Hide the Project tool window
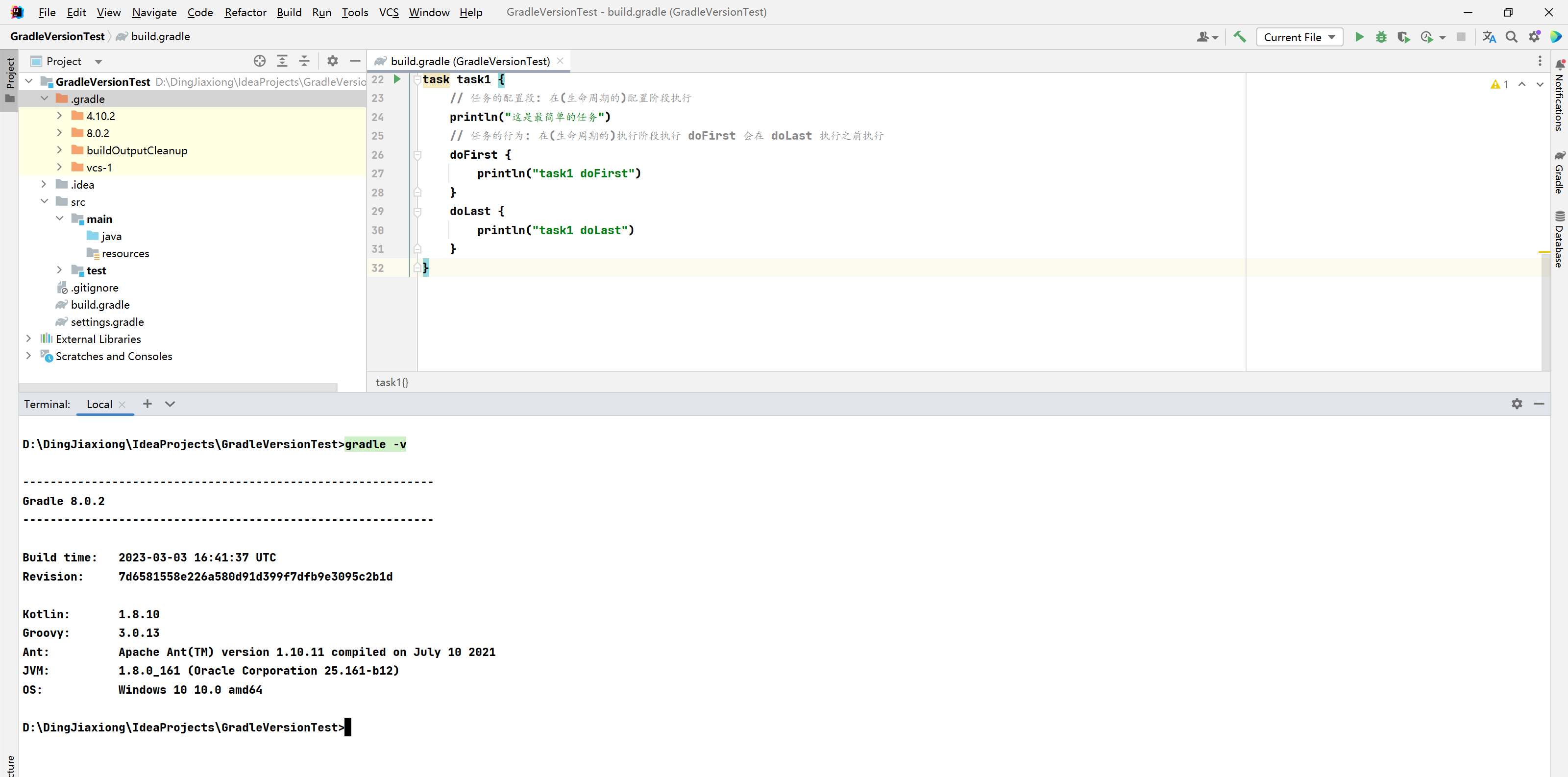The width and height of the screenshot is (1568, 777). click(x=355, y=61)
